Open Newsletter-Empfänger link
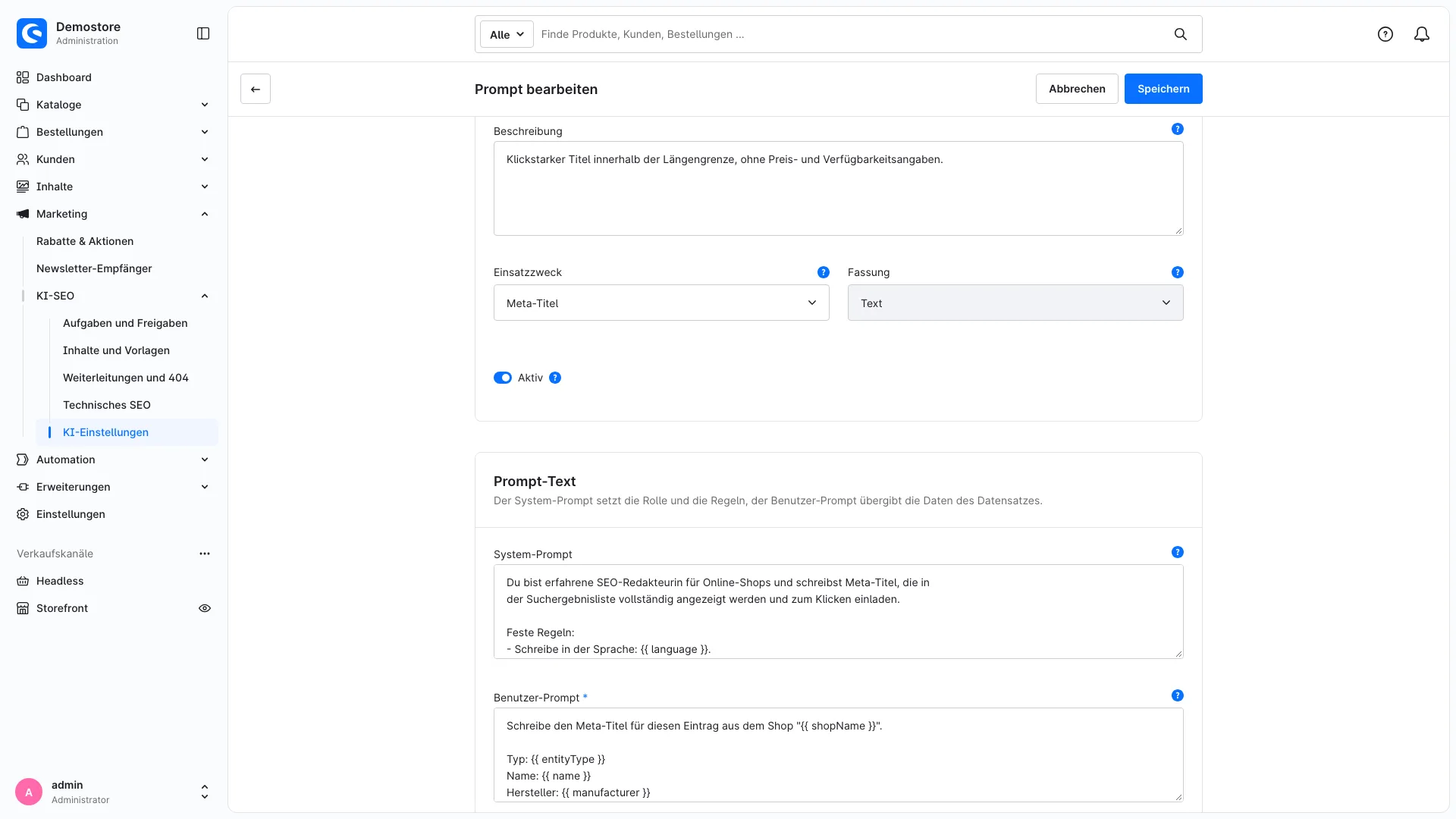This screenshot has height=819, width=1456. click(x=94, y=268)
